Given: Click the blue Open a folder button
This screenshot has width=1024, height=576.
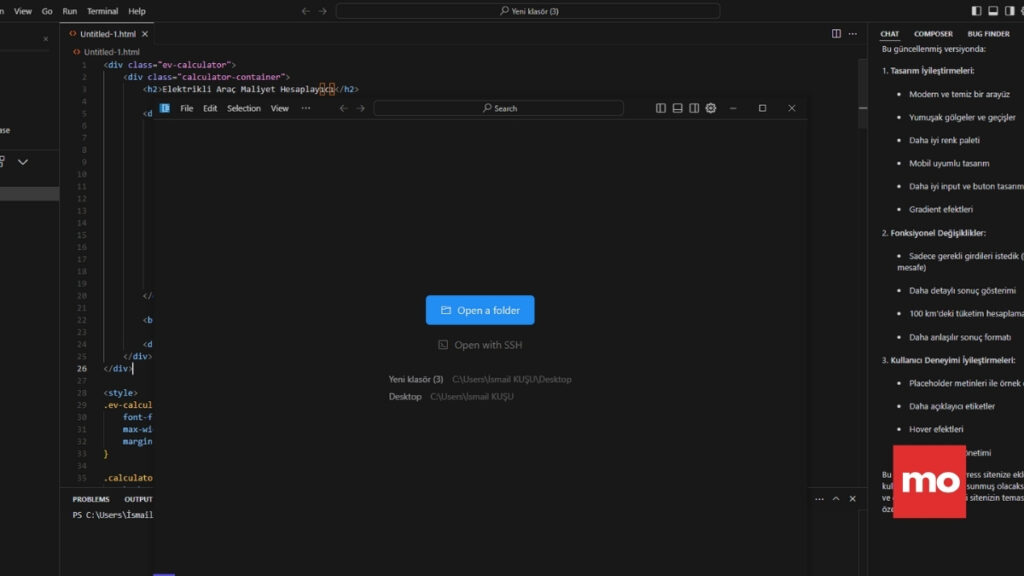Looking at the screenshot, I should [480, 310].
